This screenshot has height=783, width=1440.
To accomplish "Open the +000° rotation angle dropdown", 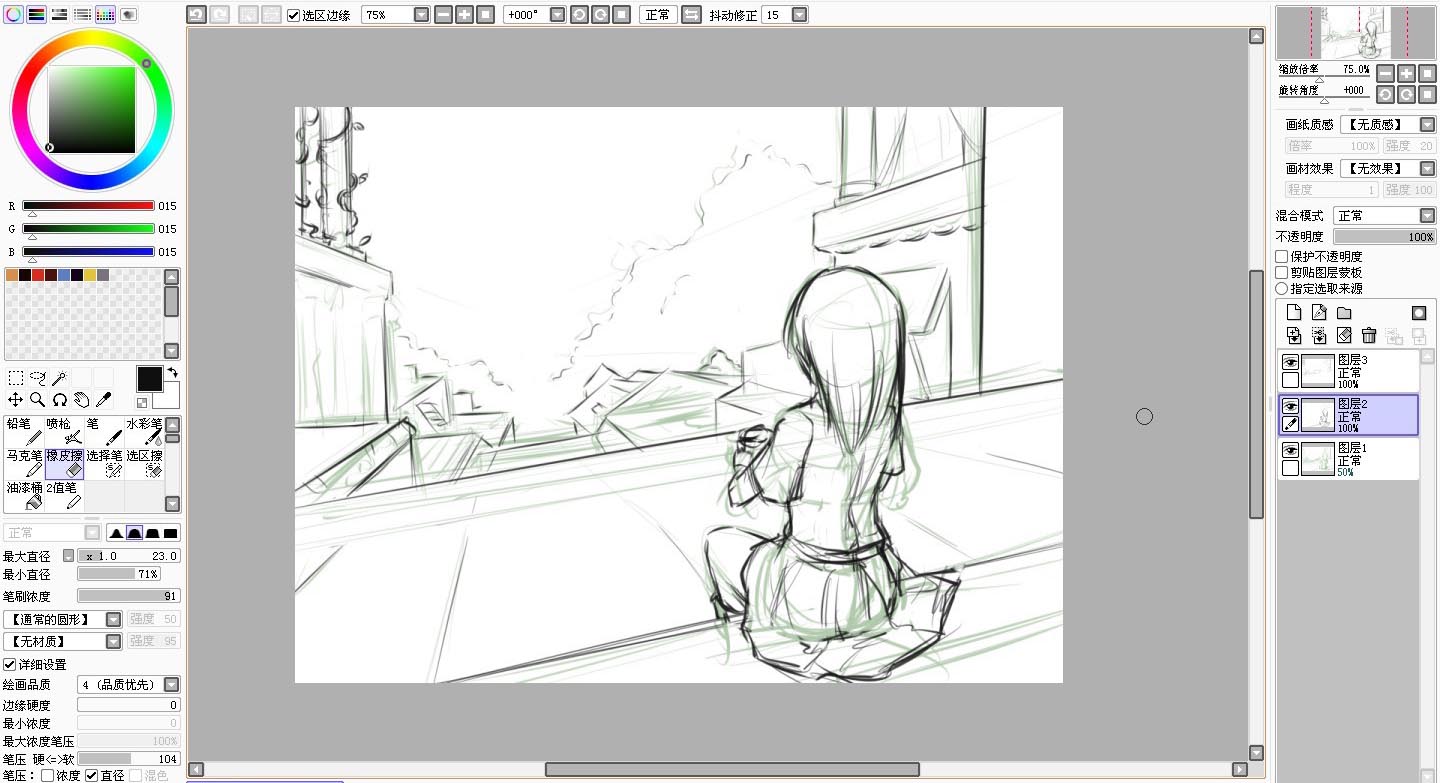I will point(557,15).
